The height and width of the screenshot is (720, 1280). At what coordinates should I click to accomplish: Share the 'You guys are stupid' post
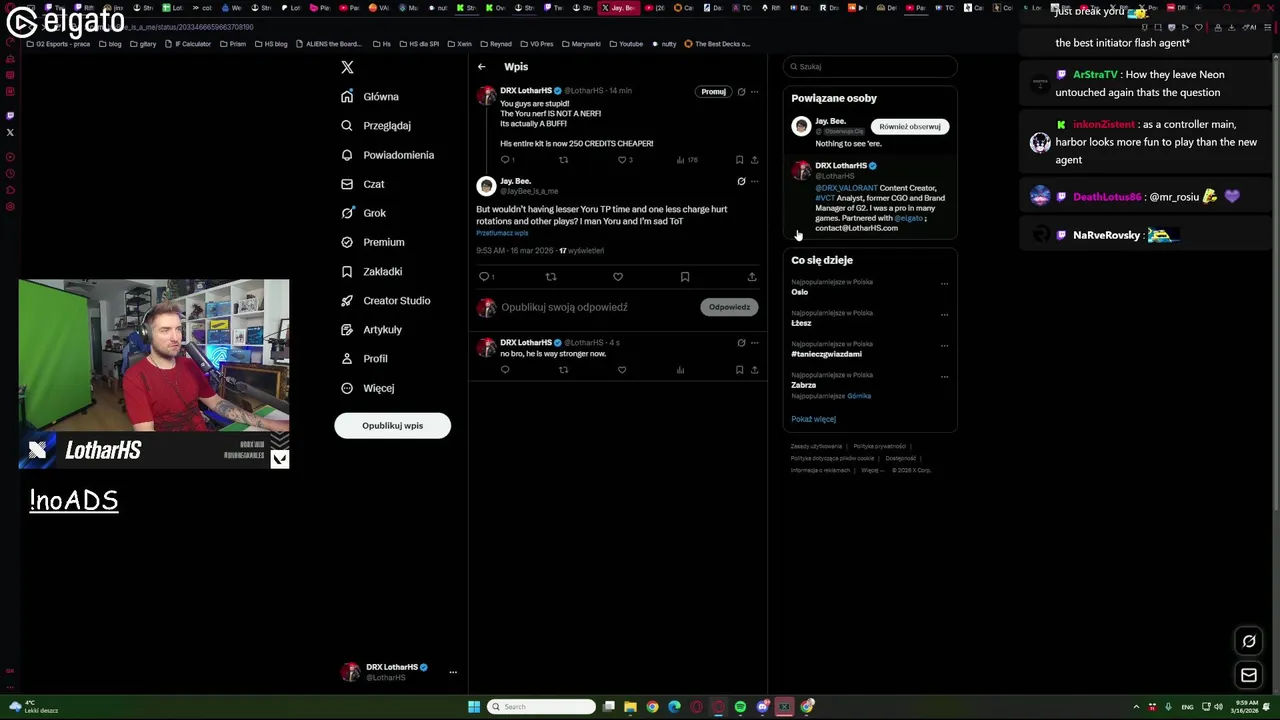[x=754, y=160]
